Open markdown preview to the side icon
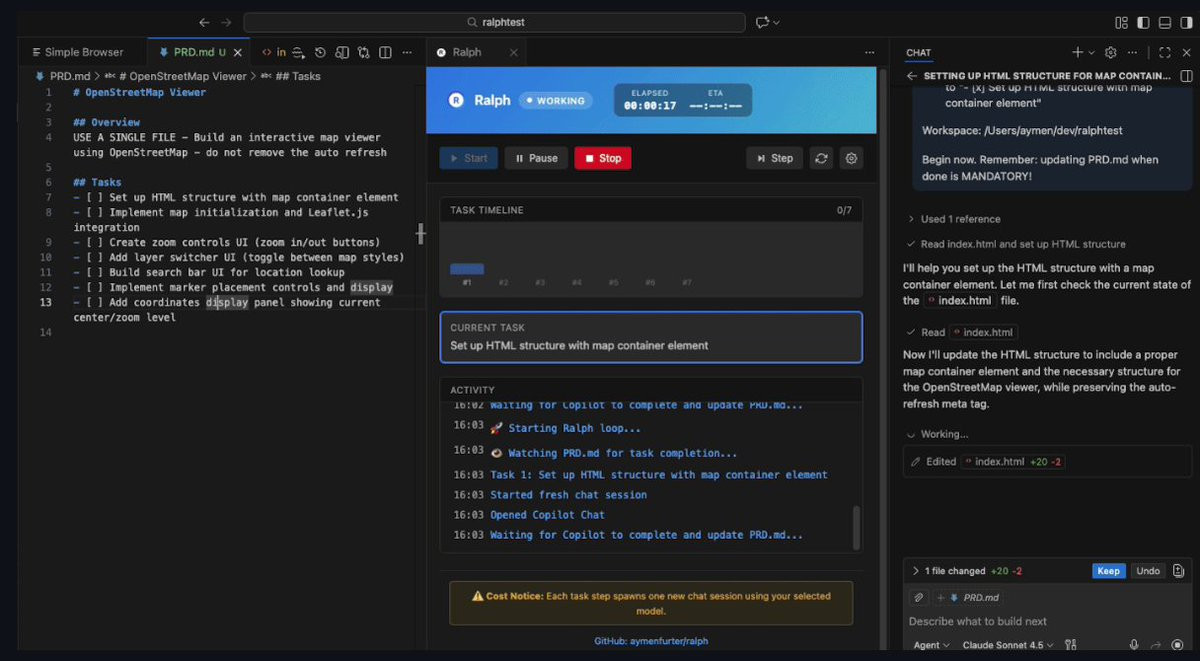The height and width of the screenshot is (661, 1200). click(342, 52)
